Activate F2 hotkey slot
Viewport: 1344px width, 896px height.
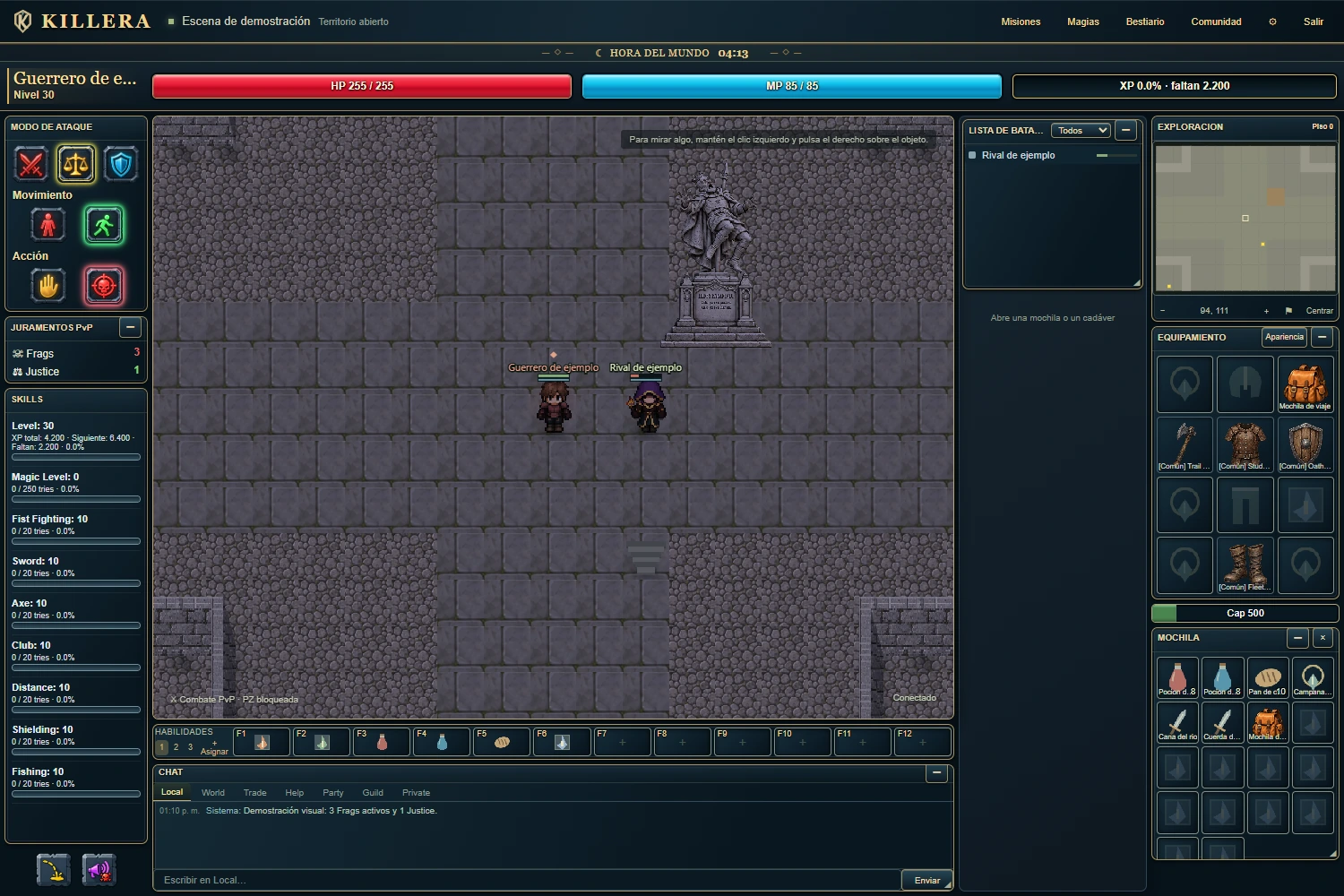pyautogui.click(x=322, y=742)
